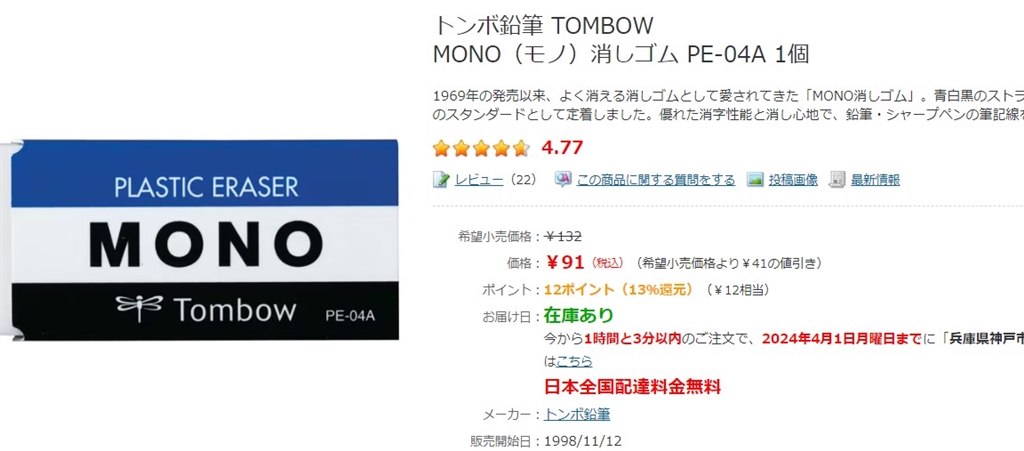Follow the こちら delivery details link
This screenshot has width=1024, height=451.
[x=573, y=361]
